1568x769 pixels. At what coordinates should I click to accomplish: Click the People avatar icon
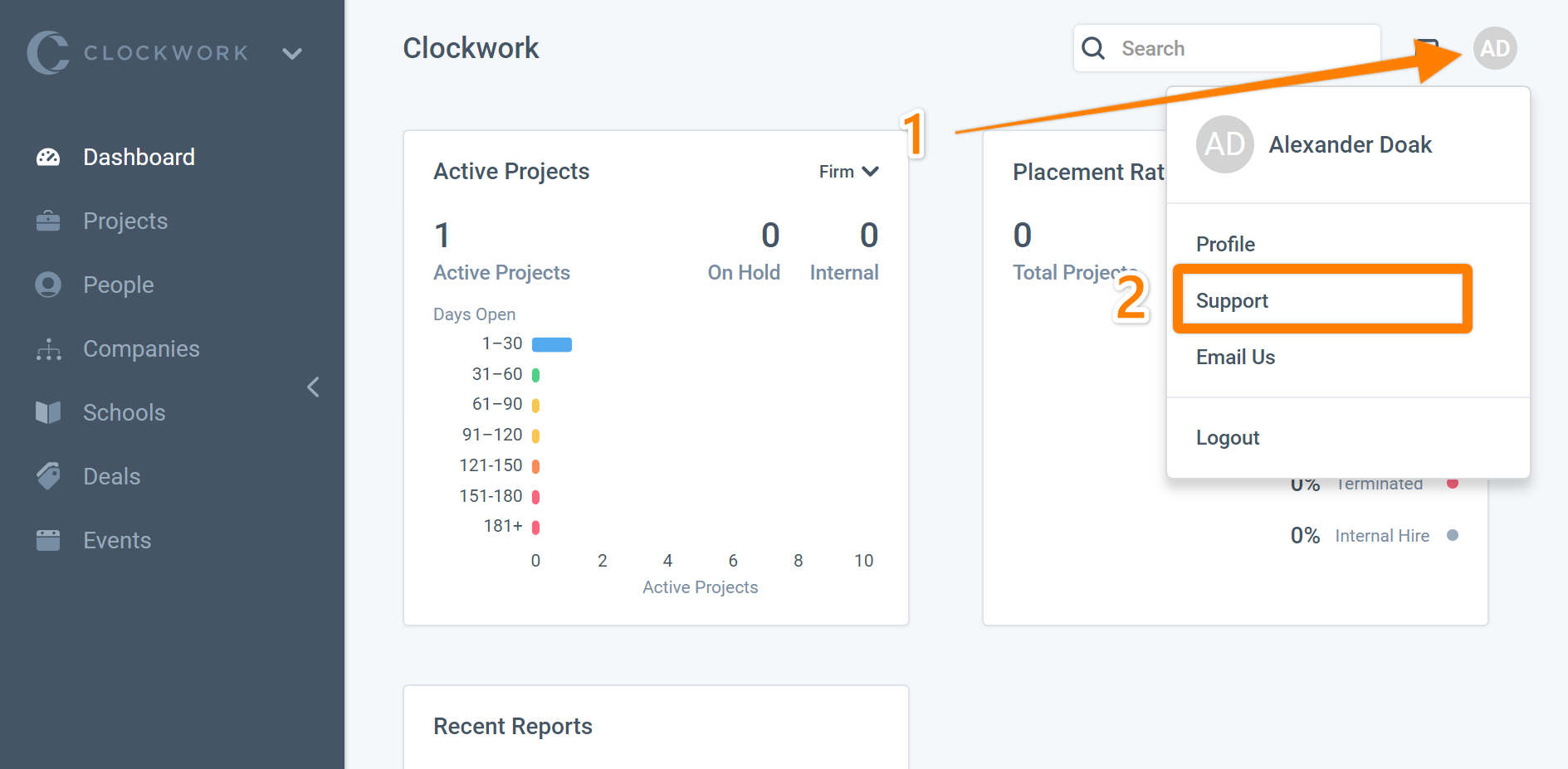coord(48,285)
